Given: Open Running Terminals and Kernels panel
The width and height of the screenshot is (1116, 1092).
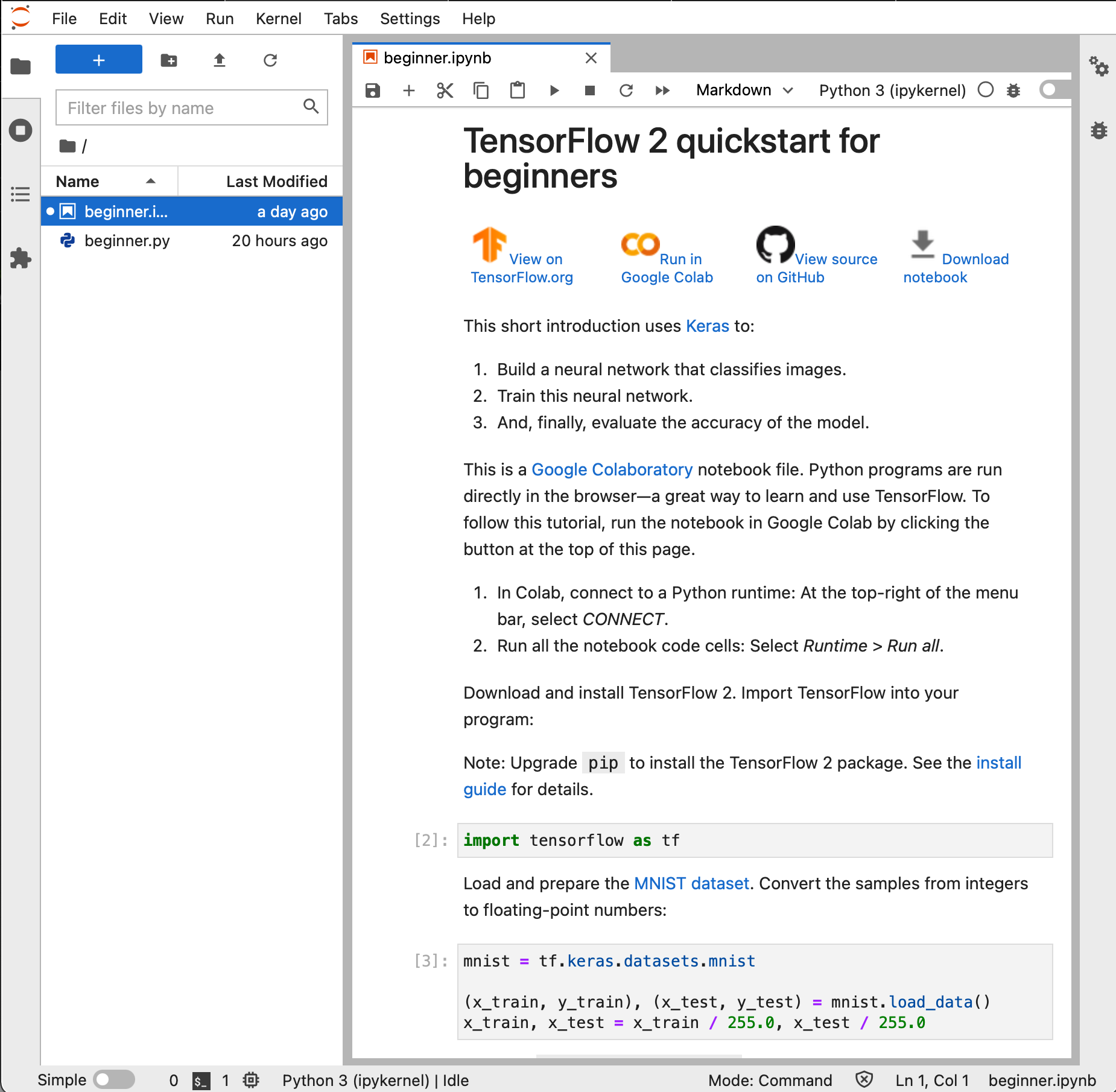Looking at the screenshot, I should click(x=21, y=130).
